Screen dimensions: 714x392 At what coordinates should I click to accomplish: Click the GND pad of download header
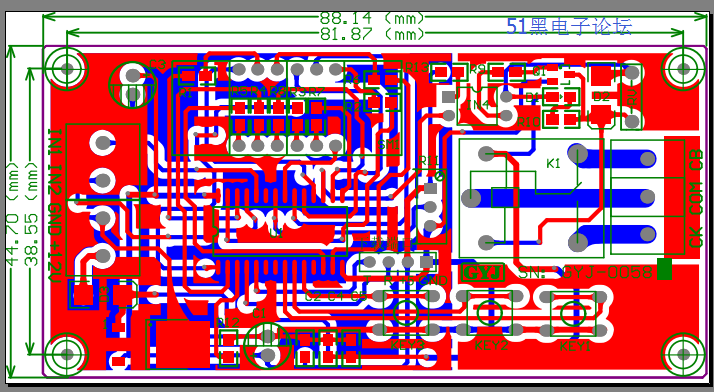426,262
